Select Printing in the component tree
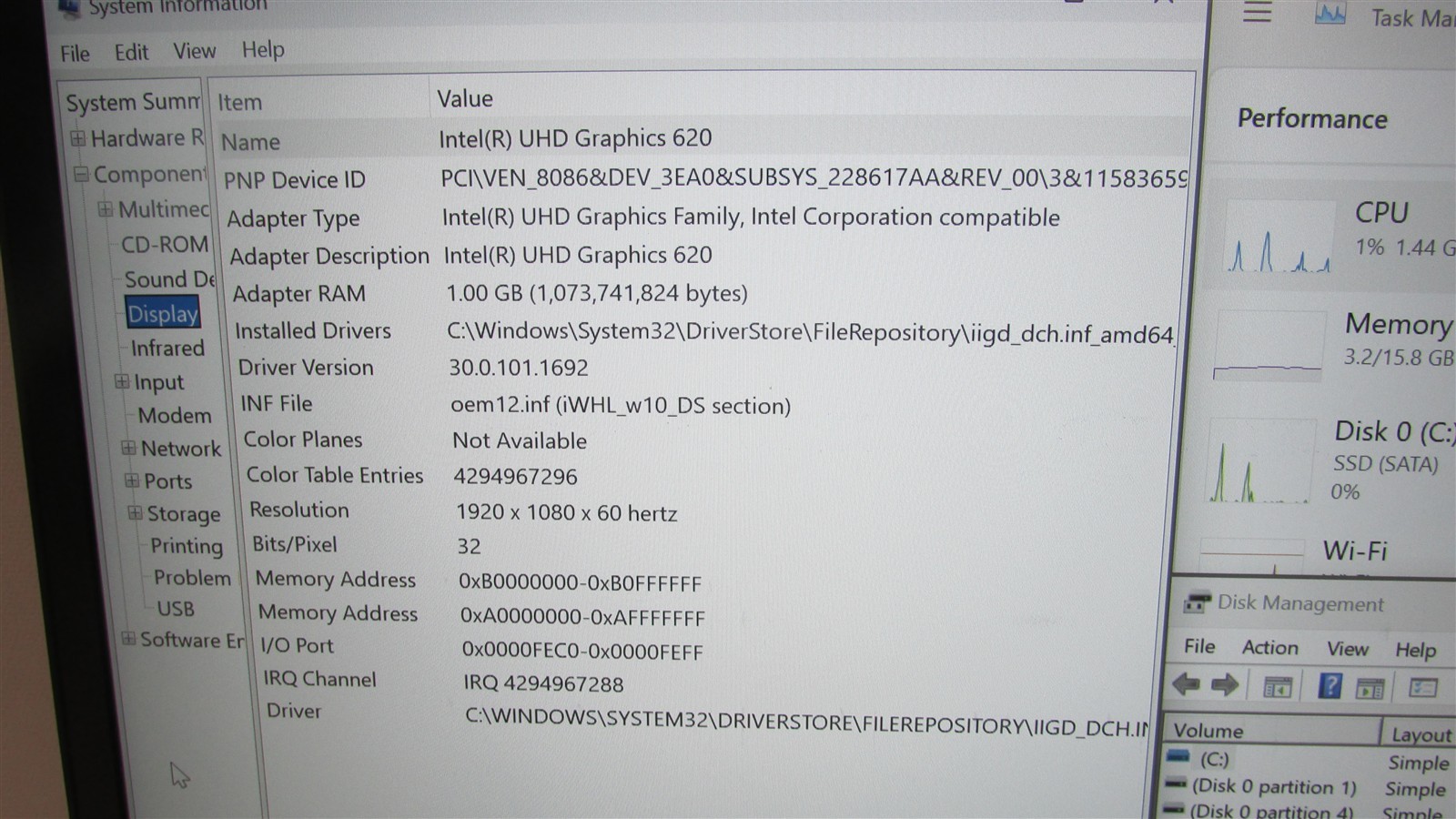The image size is (1456, 819). point(187,546)
